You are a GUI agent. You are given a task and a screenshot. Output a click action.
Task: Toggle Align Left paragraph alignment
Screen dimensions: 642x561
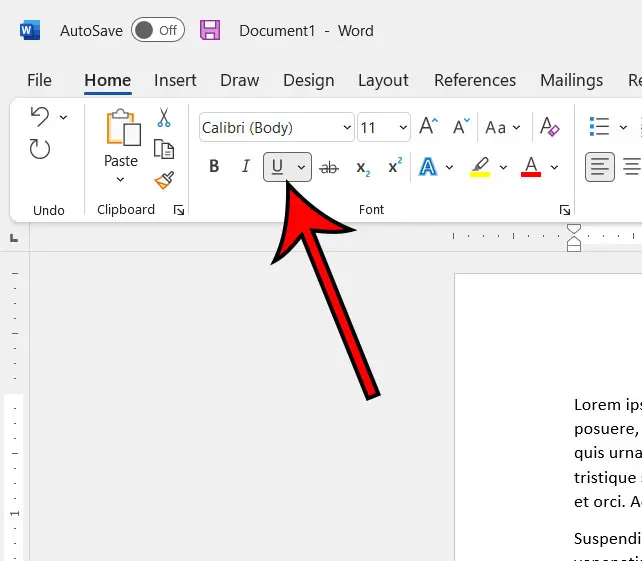(x=600, y=167)
